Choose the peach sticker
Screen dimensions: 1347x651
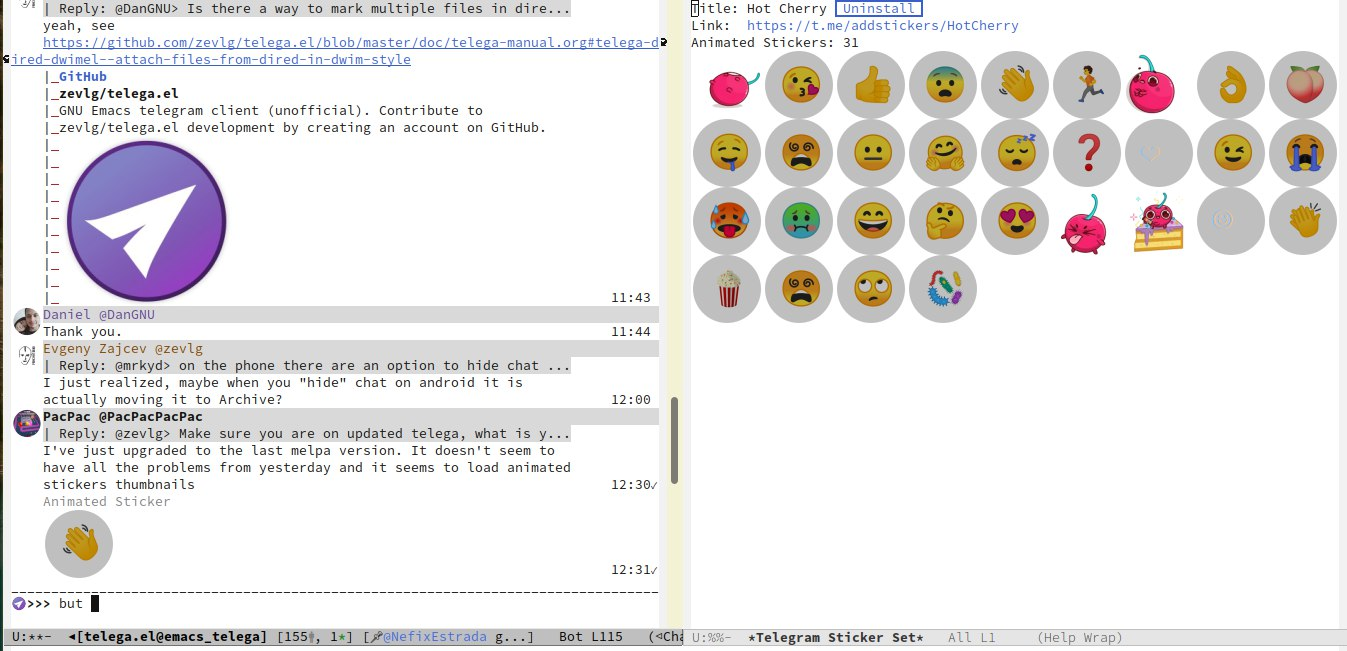(x=1303, y=85)
